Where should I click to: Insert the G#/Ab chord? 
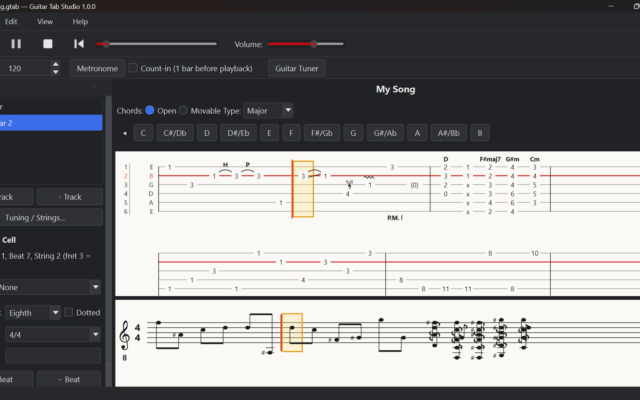(385, 133)
